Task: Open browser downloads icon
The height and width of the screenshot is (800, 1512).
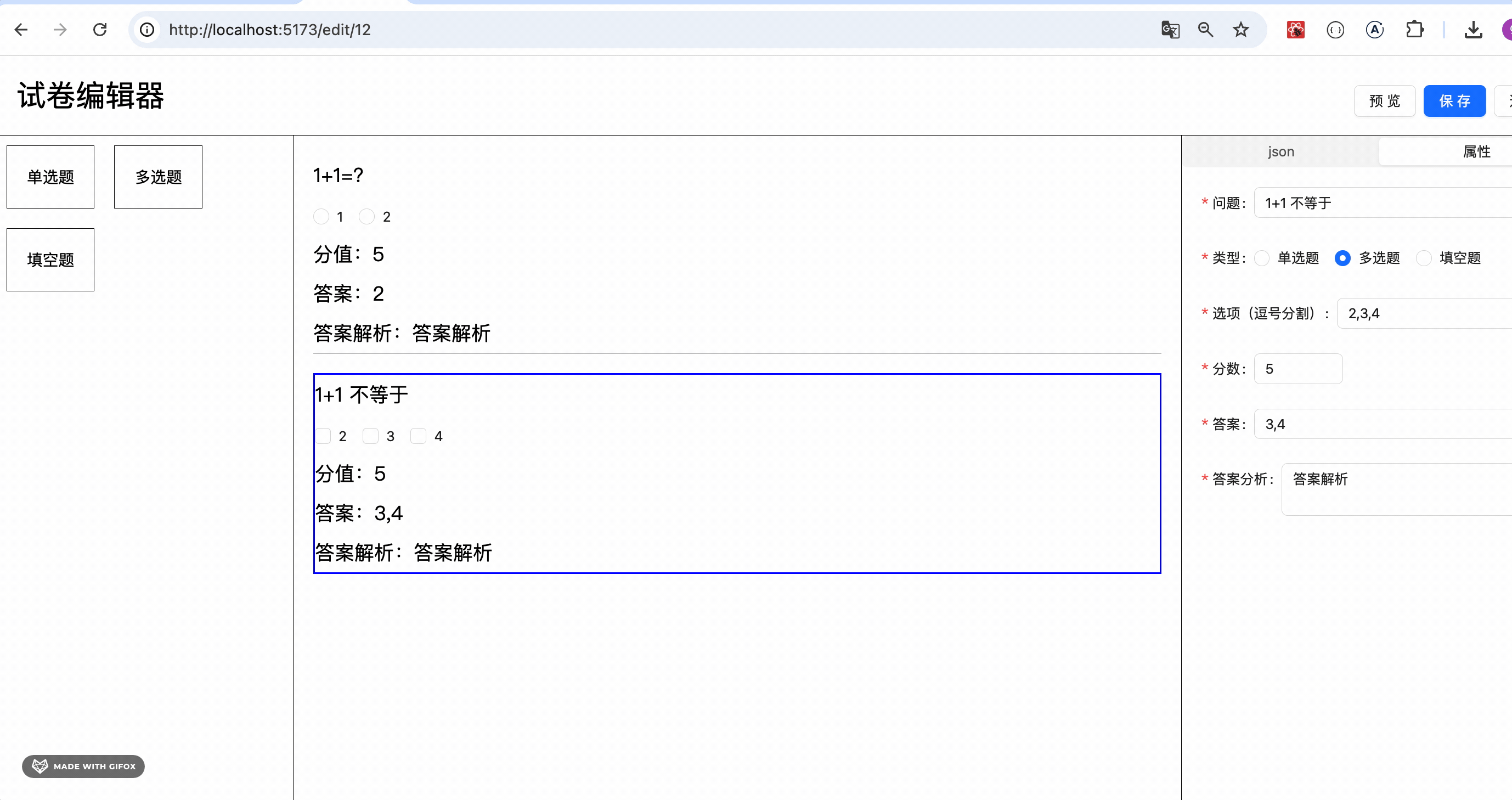Action: click(1472, 29)
